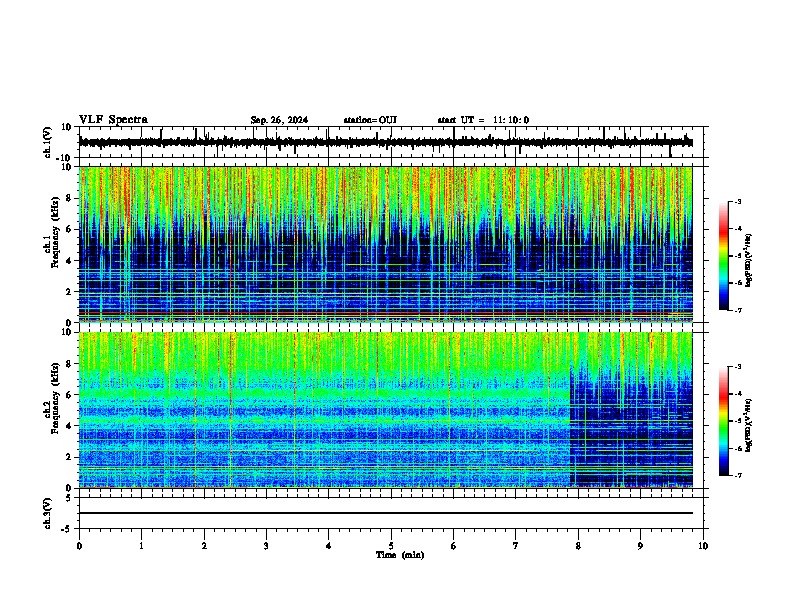The width and height of the screenshot is (792, 612).
Task: Click the "6" kHz tick of ch.1 spectrogram
Action: click(x=71, y=229)
